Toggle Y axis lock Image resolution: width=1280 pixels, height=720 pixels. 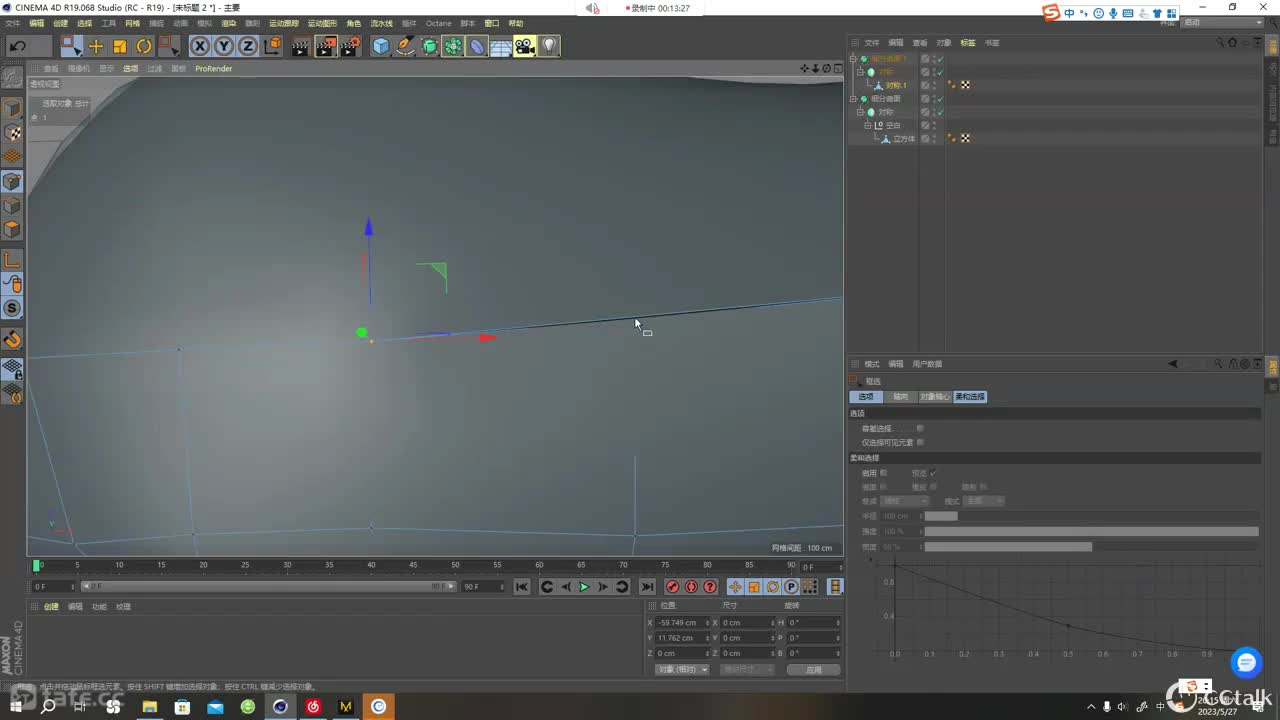tap(224, 46)
